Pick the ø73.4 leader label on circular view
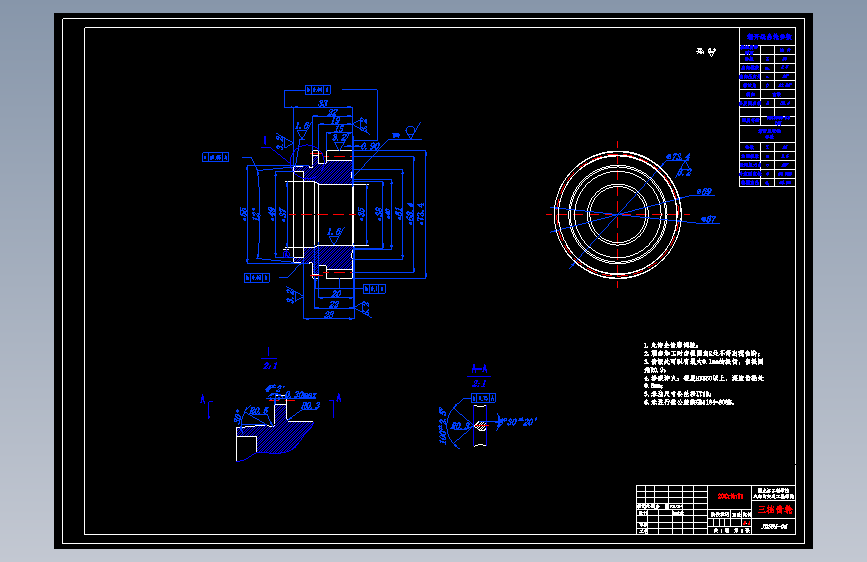The image size is (867, 562). click(678, 157)
